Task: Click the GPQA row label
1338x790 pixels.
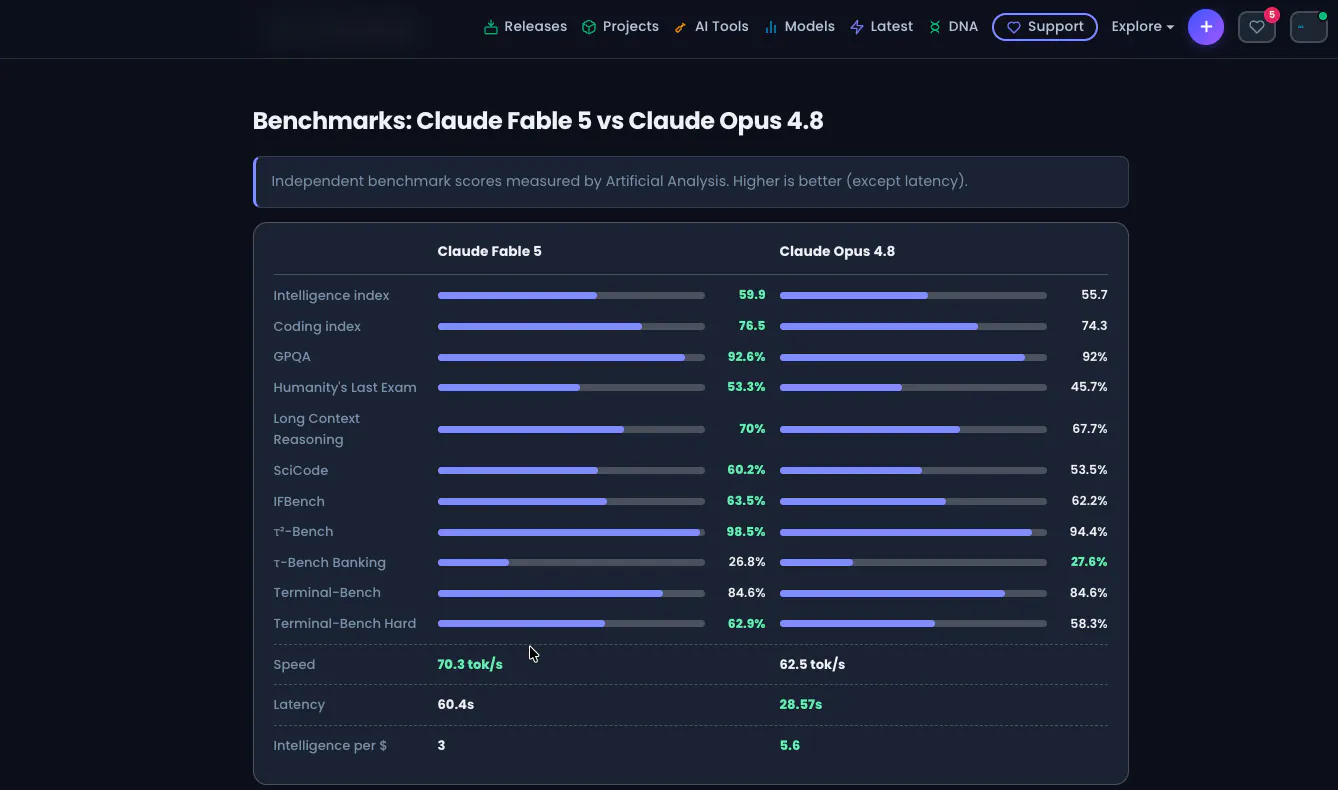Action: tap(292, 357)
